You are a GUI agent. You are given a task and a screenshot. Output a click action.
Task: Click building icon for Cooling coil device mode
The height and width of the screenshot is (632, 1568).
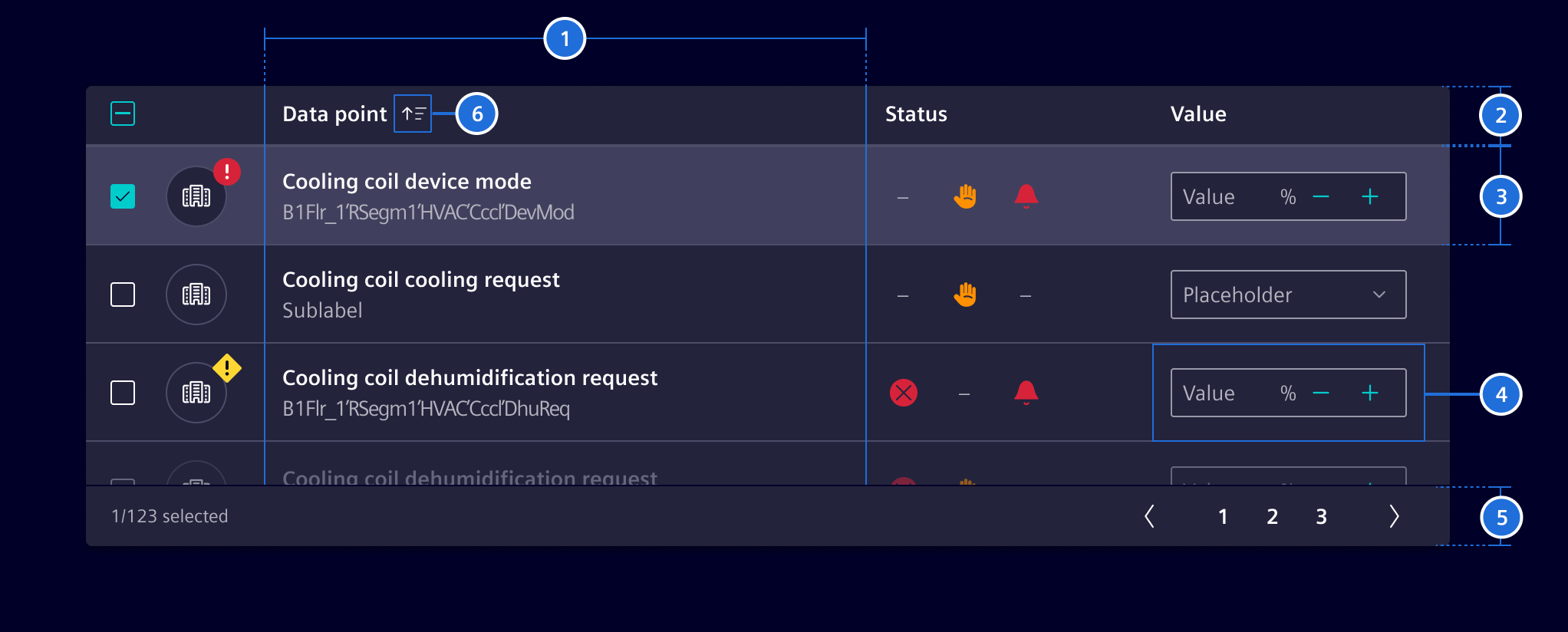tap(196, 196)
